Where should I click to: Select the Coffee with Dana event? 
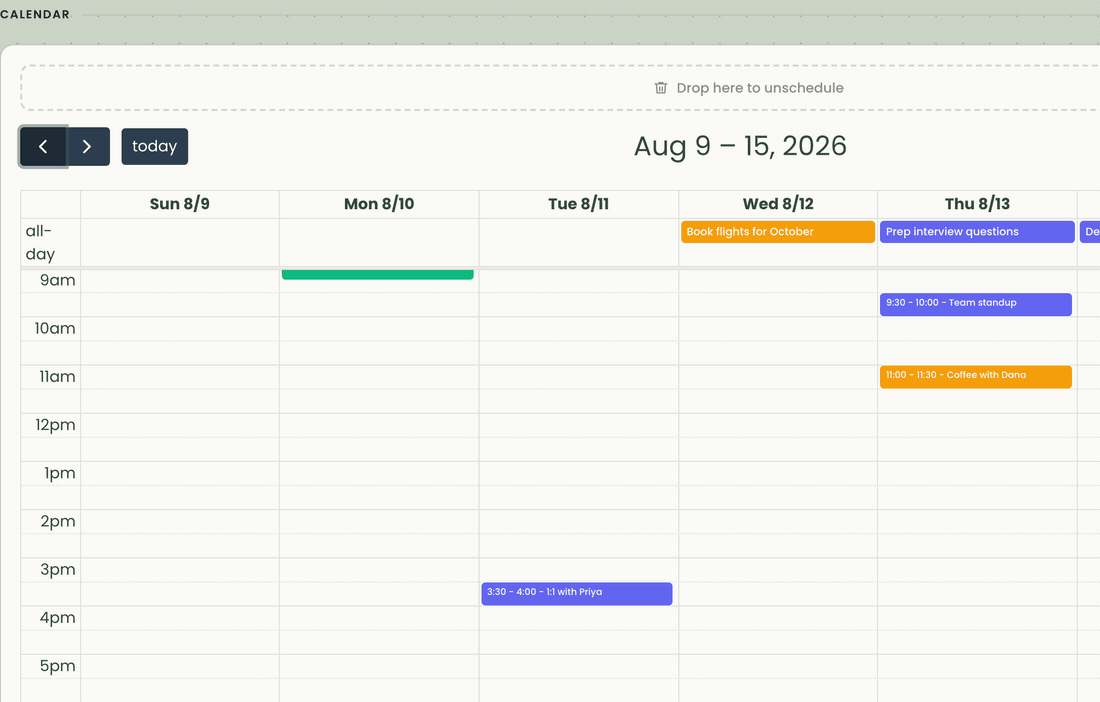[975, 377]
